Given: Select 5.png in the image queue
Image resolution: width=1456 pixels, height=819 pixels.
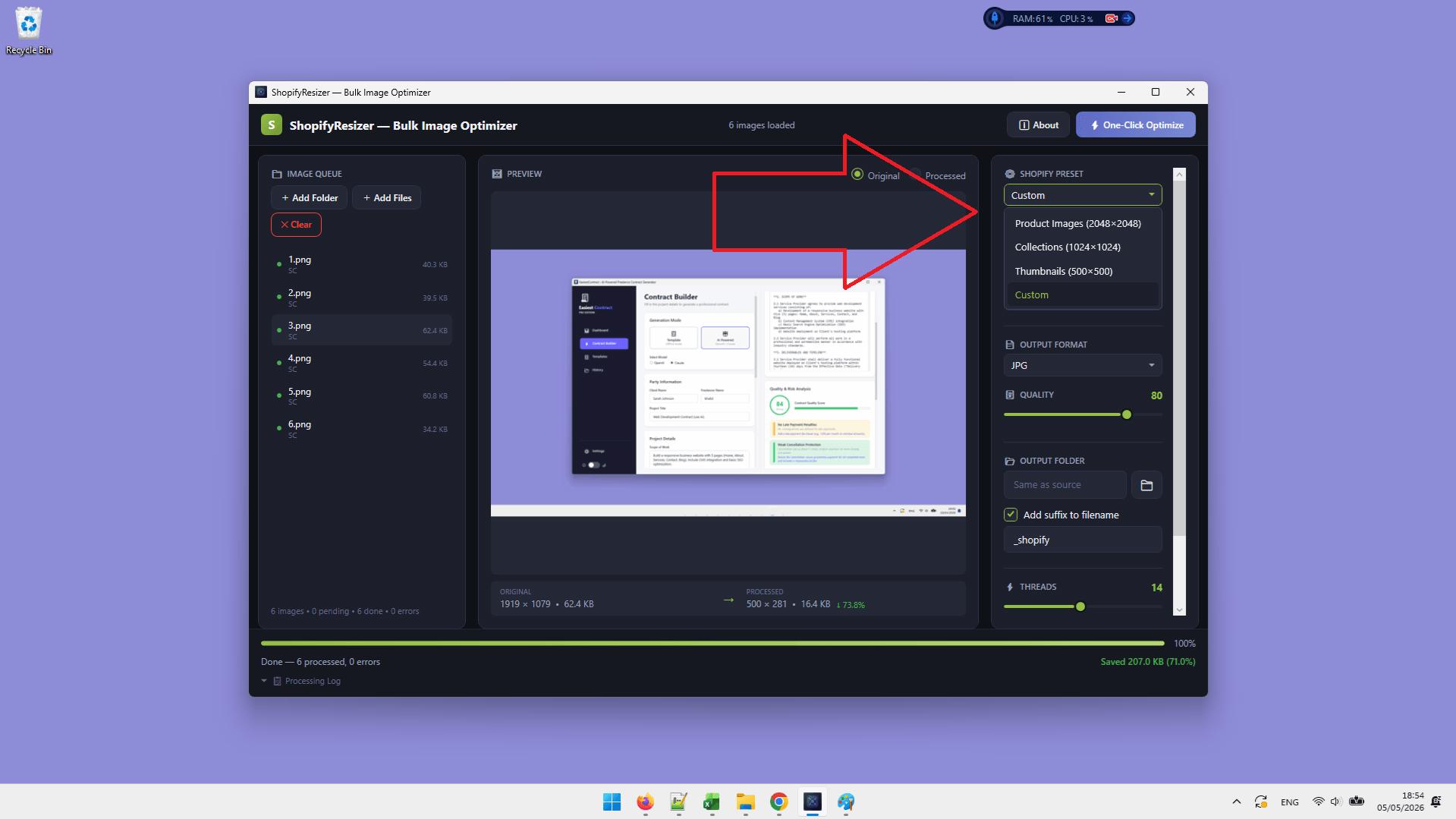Looking at the screenshot, I should click(x=361, y=396).
